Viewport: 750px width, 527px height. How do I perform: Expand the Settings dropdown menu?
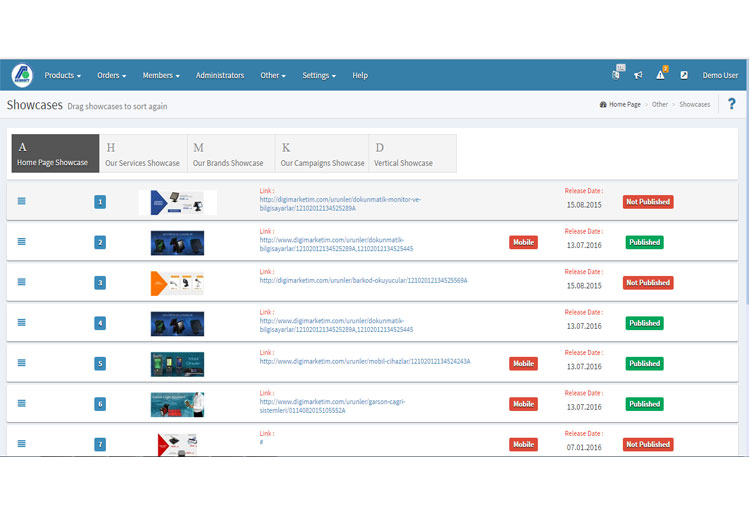319,75
